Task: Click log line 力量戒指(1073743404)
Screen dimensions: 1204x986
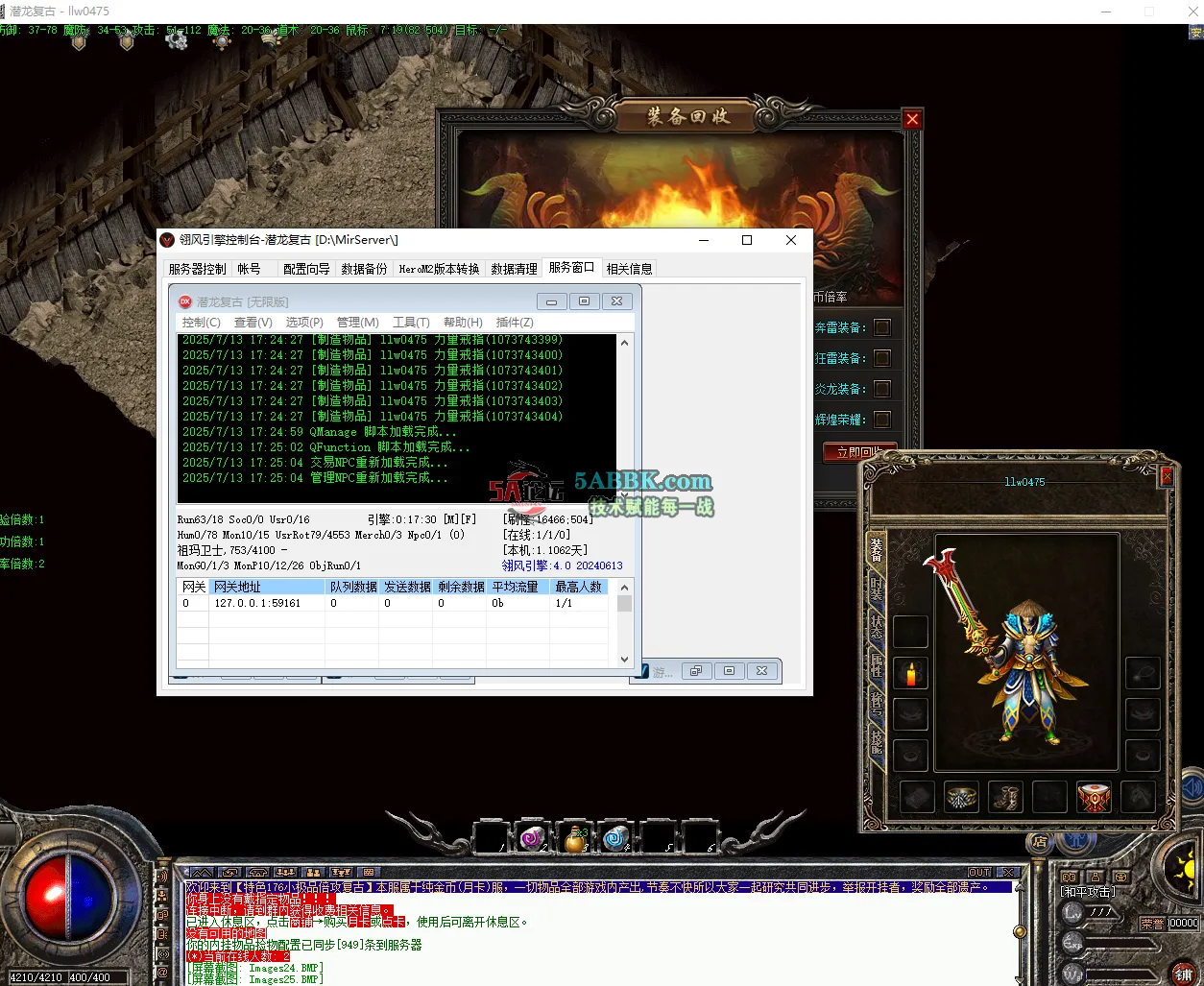Action: (x=373, y=417)
